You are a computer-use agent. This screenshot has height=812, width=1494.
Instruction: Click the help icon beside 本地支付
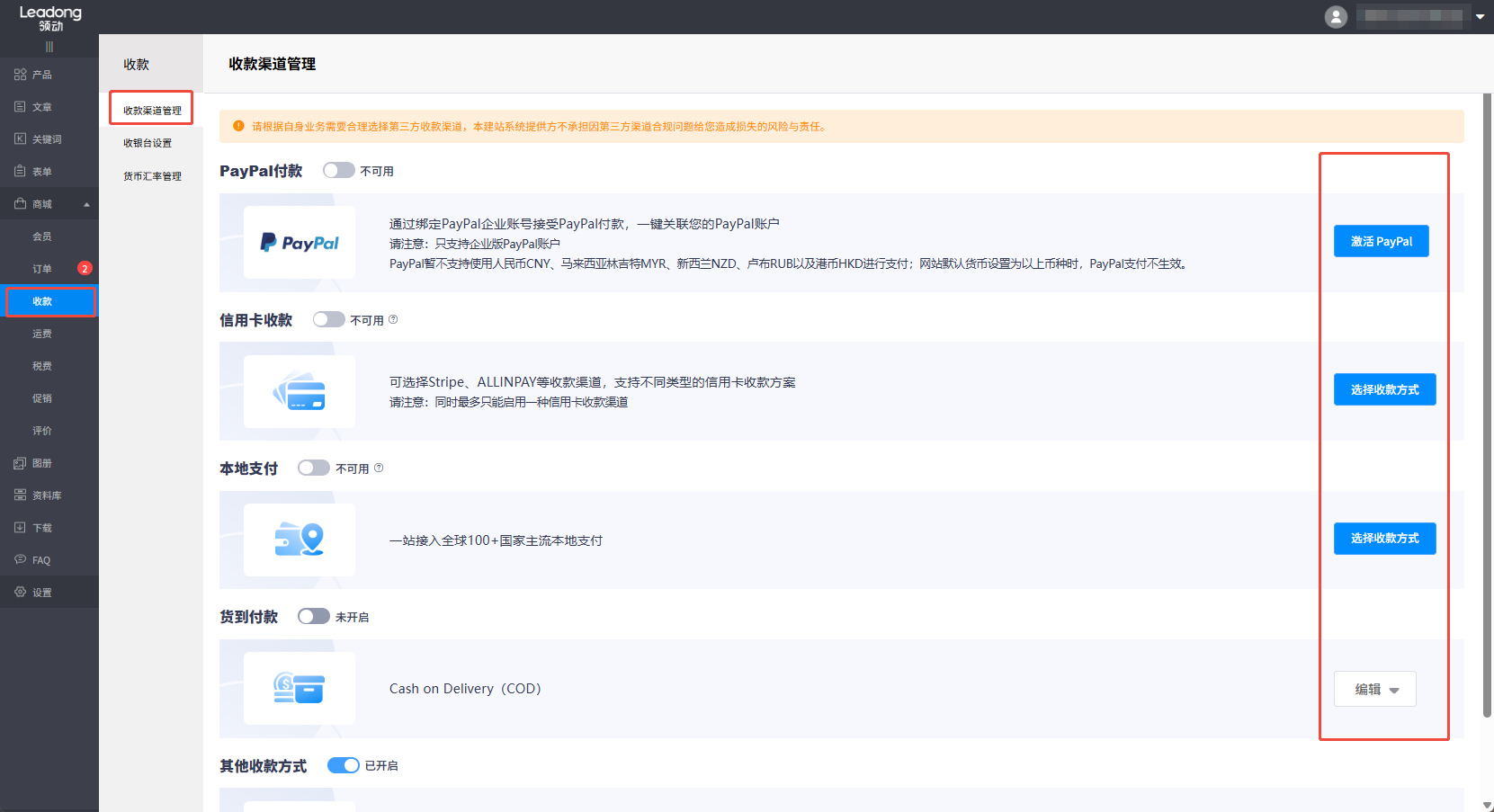[x=379, y=468]
